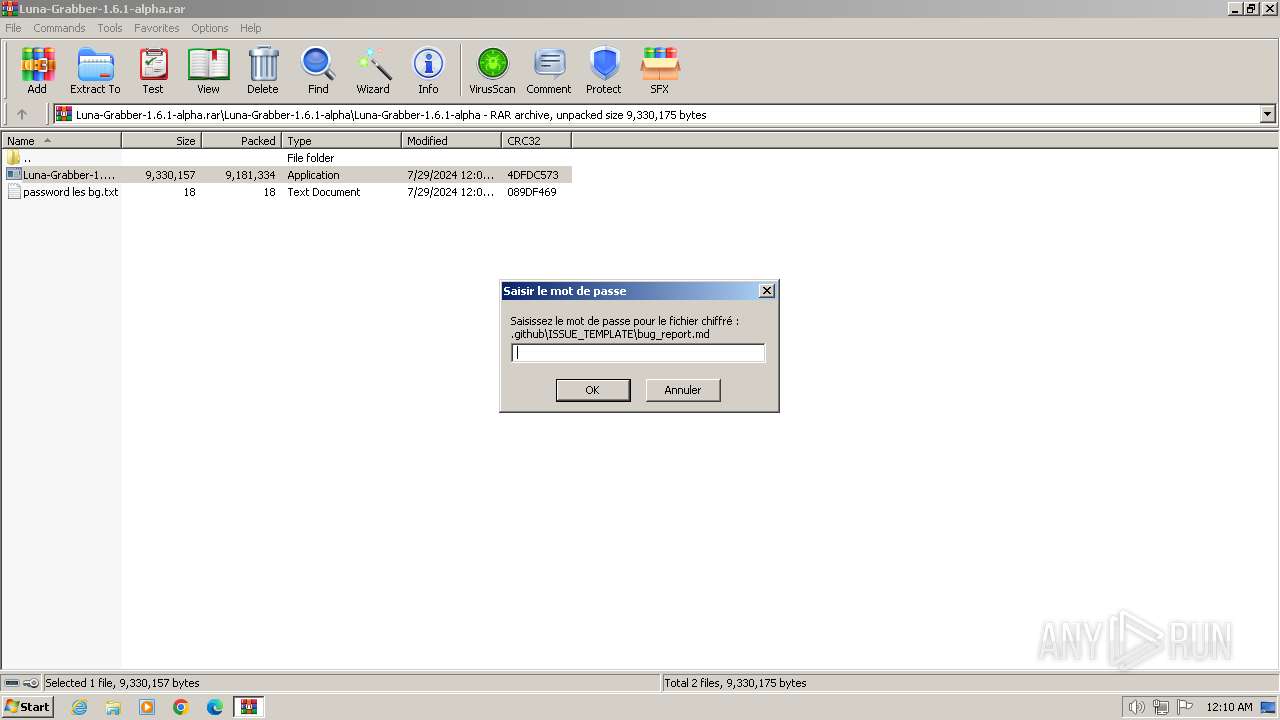Image resolution: width=1280 pixels, height=720 pixels.
Task: Click the network tray icon
Action: [1161, 707]
